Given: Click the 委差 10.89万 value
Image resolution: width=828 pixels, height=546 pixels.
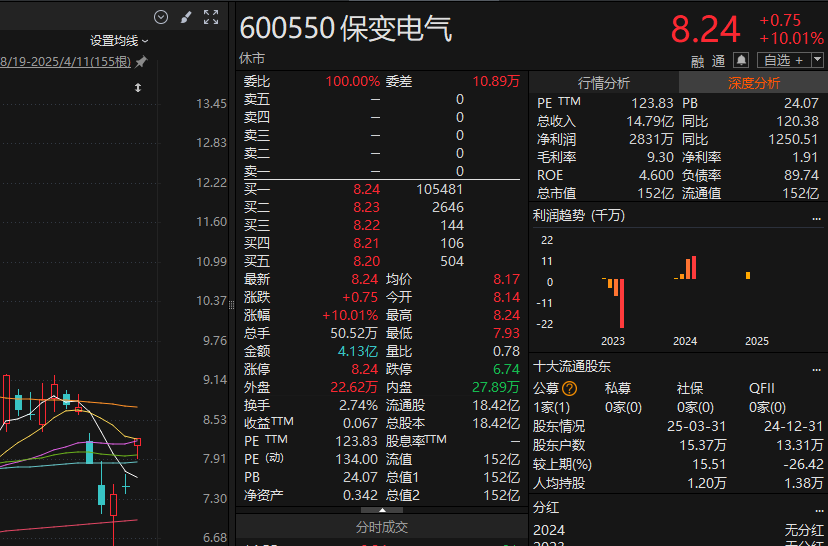Looking at the screenshot, I should [x=496, y=81].
